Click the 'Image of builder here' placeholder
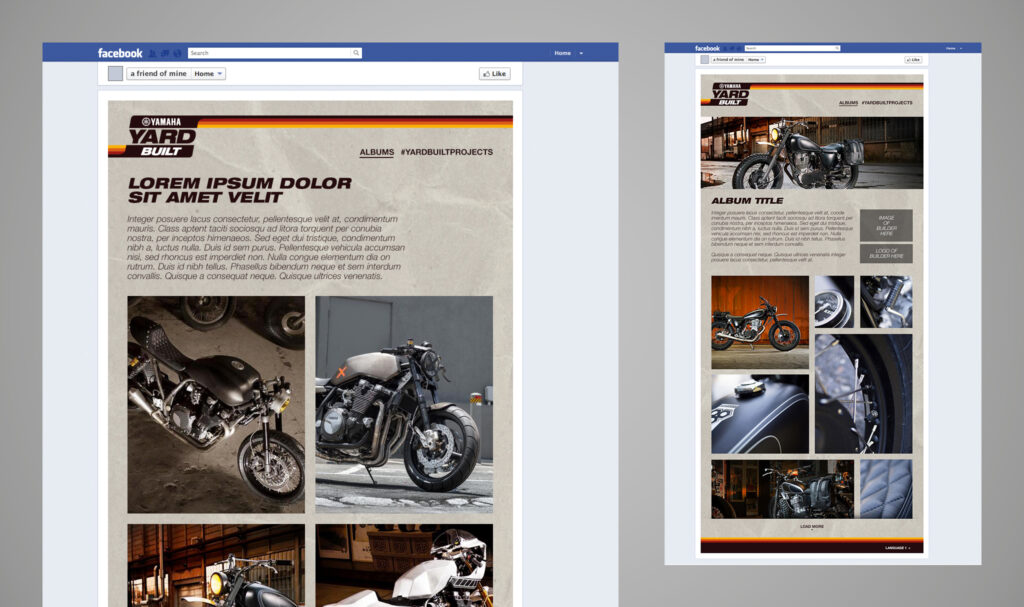Viewport: 1024px width, 607px height. click(x=886, y=225)
